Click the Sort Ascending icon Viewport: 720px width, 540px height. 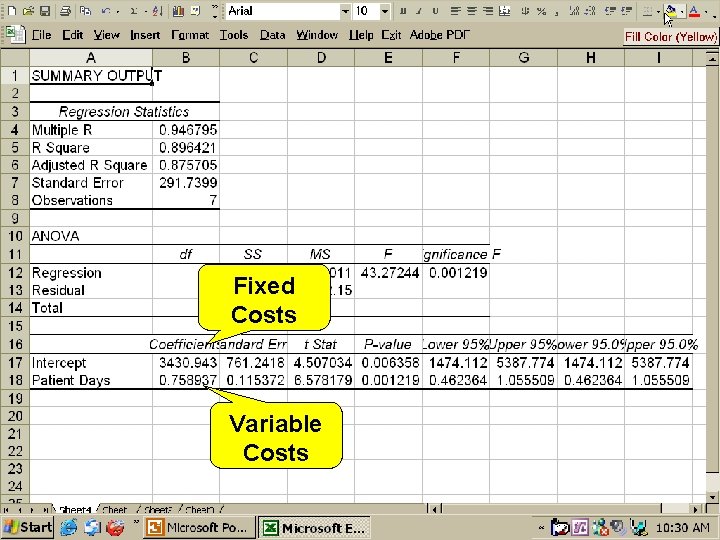coord(157,11)
